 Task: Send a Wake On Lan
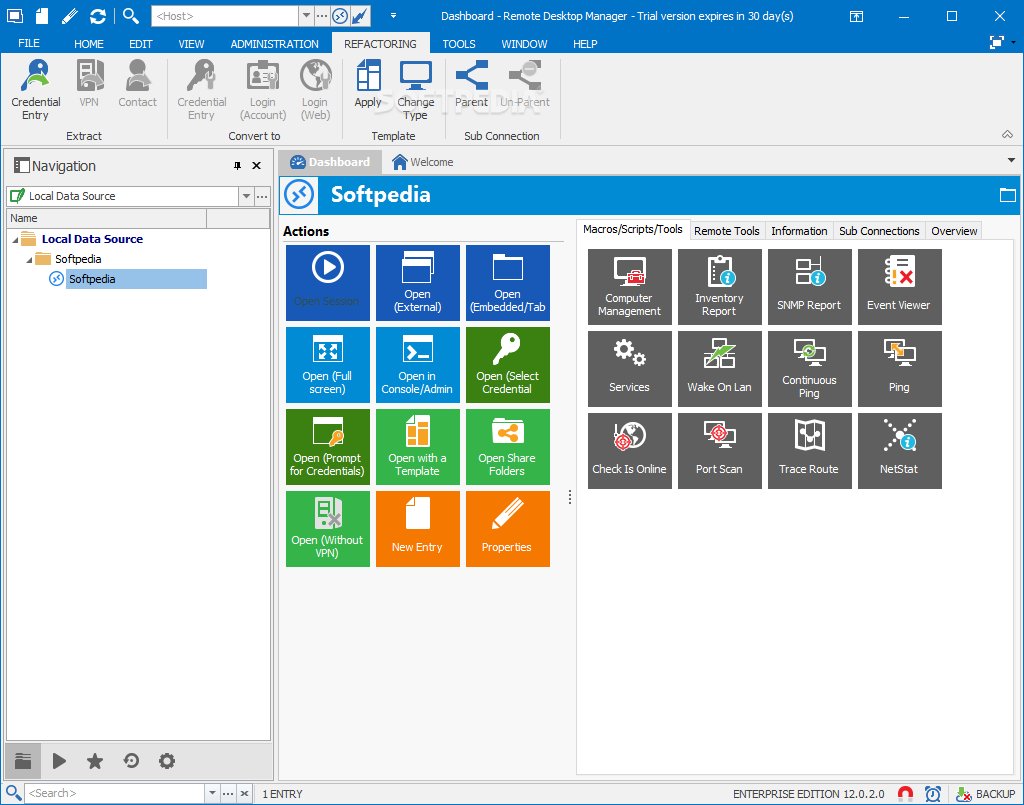(x=720, y=369)
